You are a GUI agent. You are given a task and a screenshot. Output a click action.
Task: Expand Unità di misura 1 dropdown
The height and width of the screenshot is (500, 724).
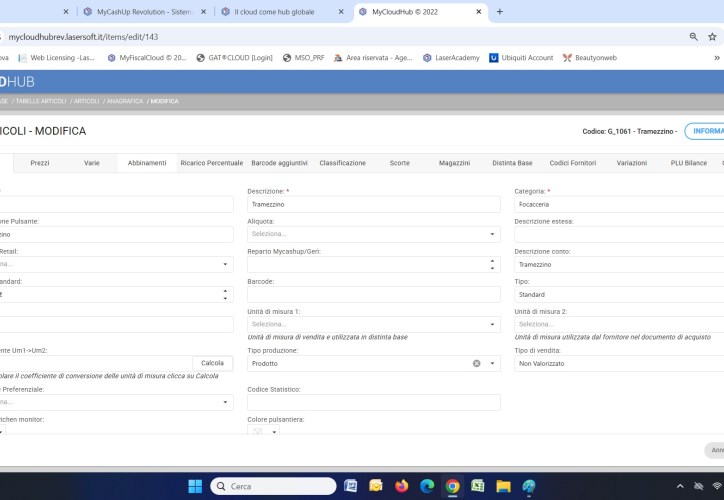tap(492, 324)
